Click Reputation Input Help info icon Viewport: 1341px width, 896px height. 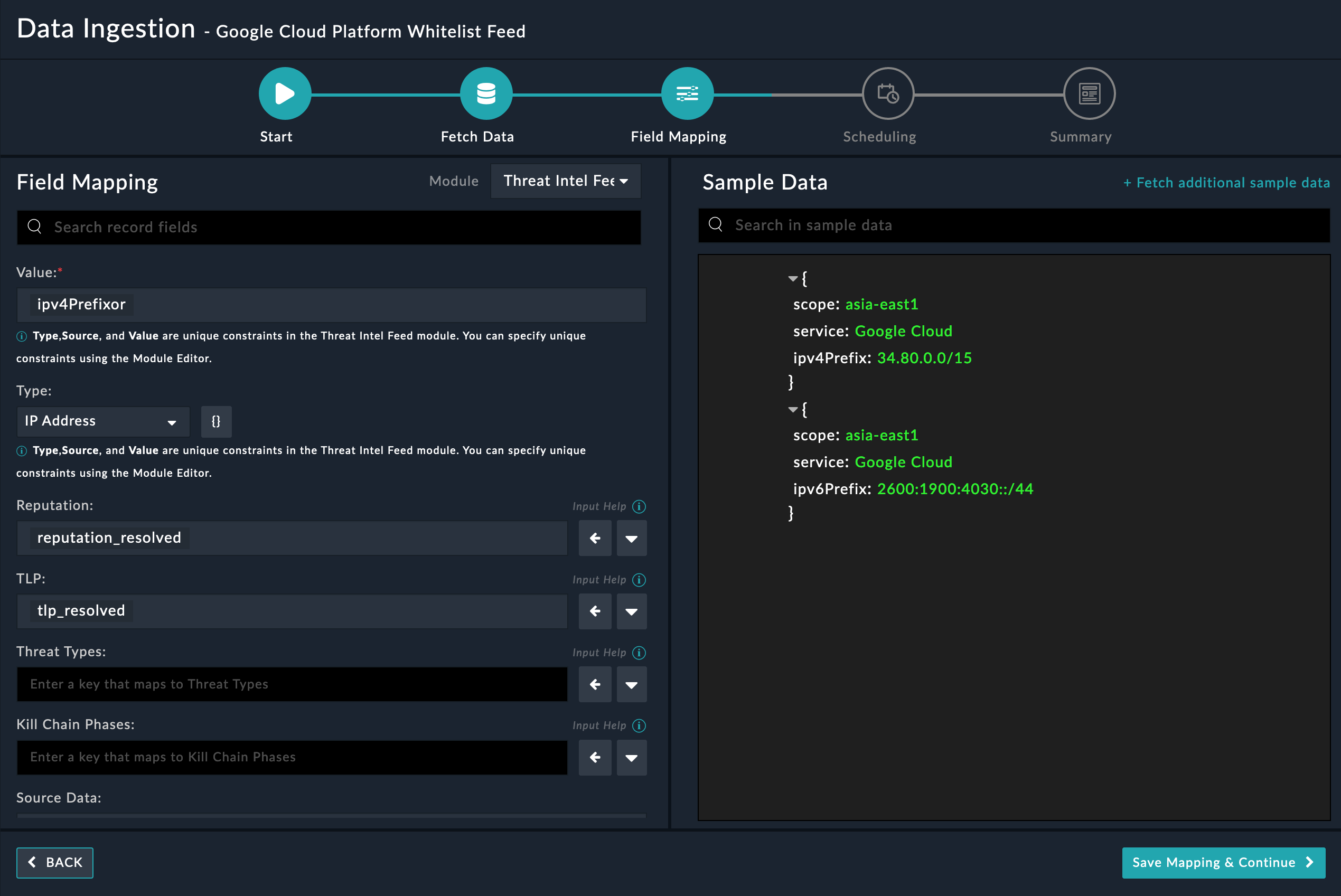point(639,506)
